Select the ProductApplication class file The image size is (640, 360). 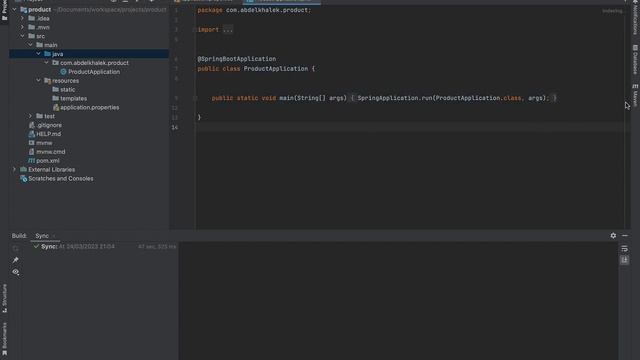point(94,72)
